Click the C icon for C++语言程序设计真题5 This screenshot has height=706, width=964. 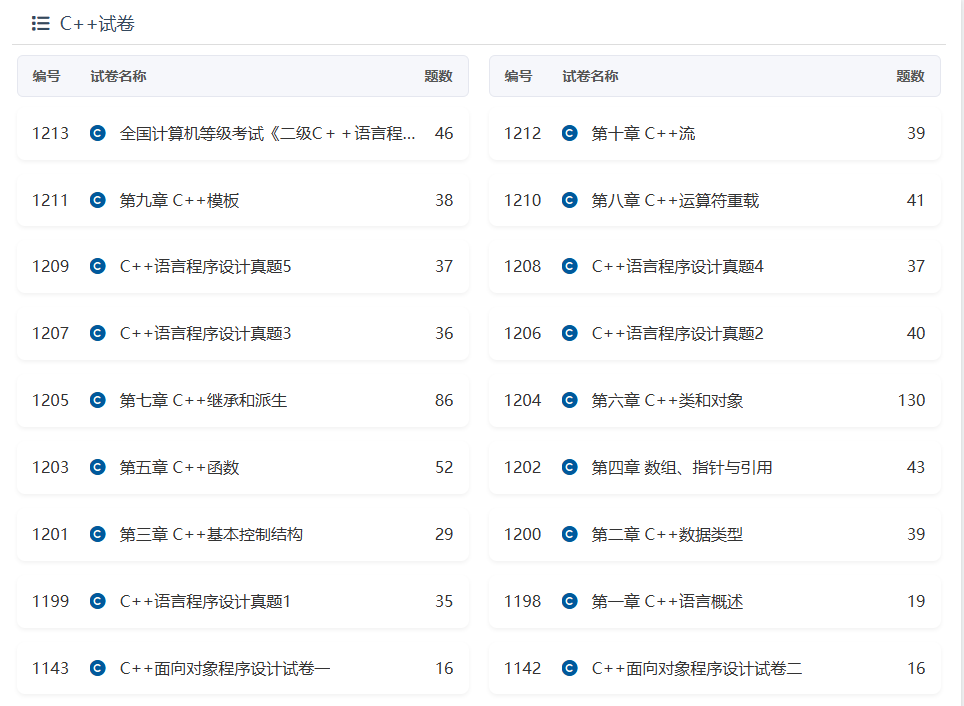[x=98, y=266]
